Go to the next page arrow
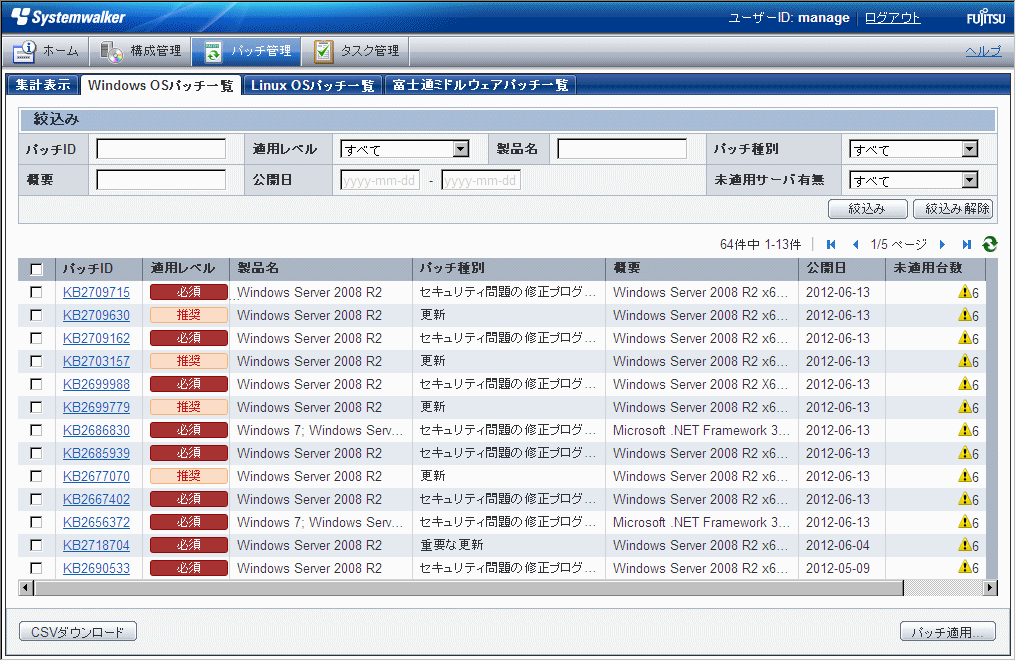 pyautogui.click(x=942, y=244)
